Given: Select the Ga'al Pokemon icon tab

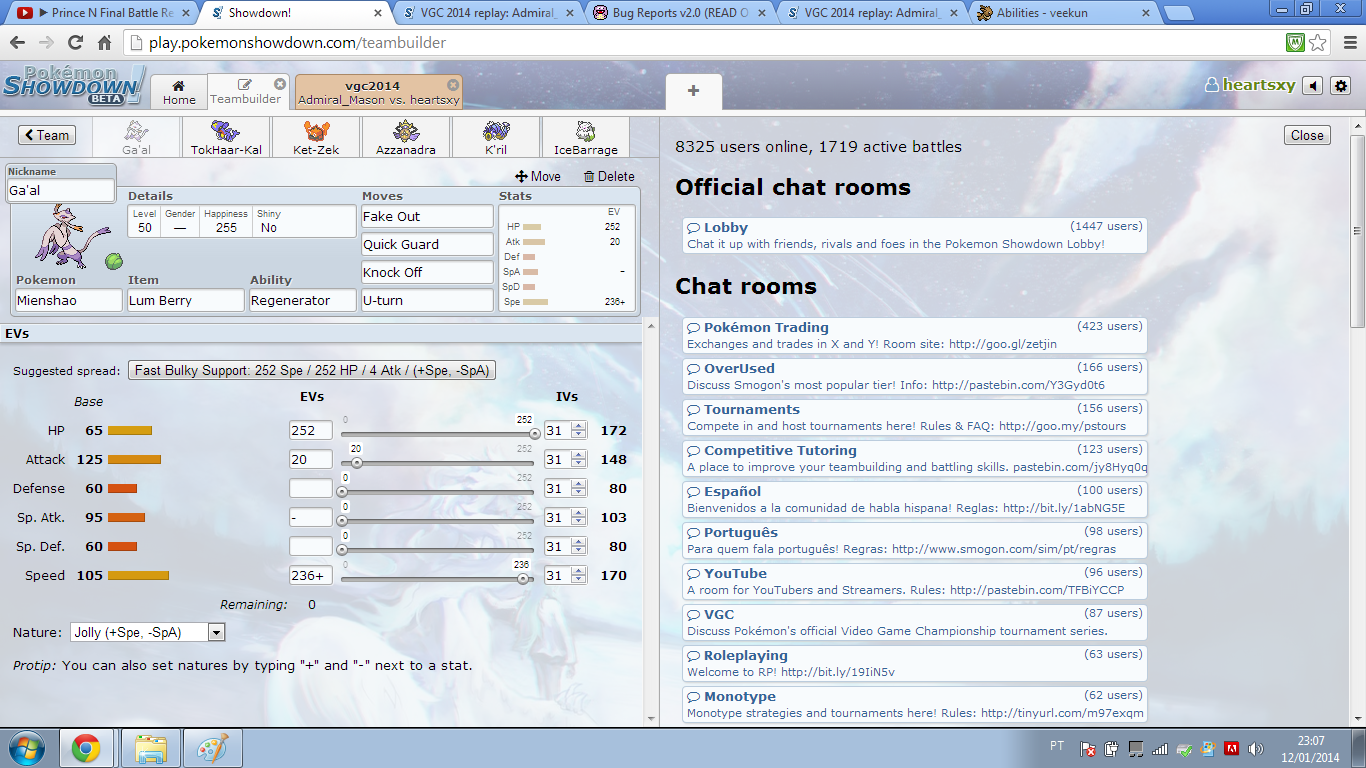Looking at the screenshot, I should pyautogui.click(x=136, y=137).
